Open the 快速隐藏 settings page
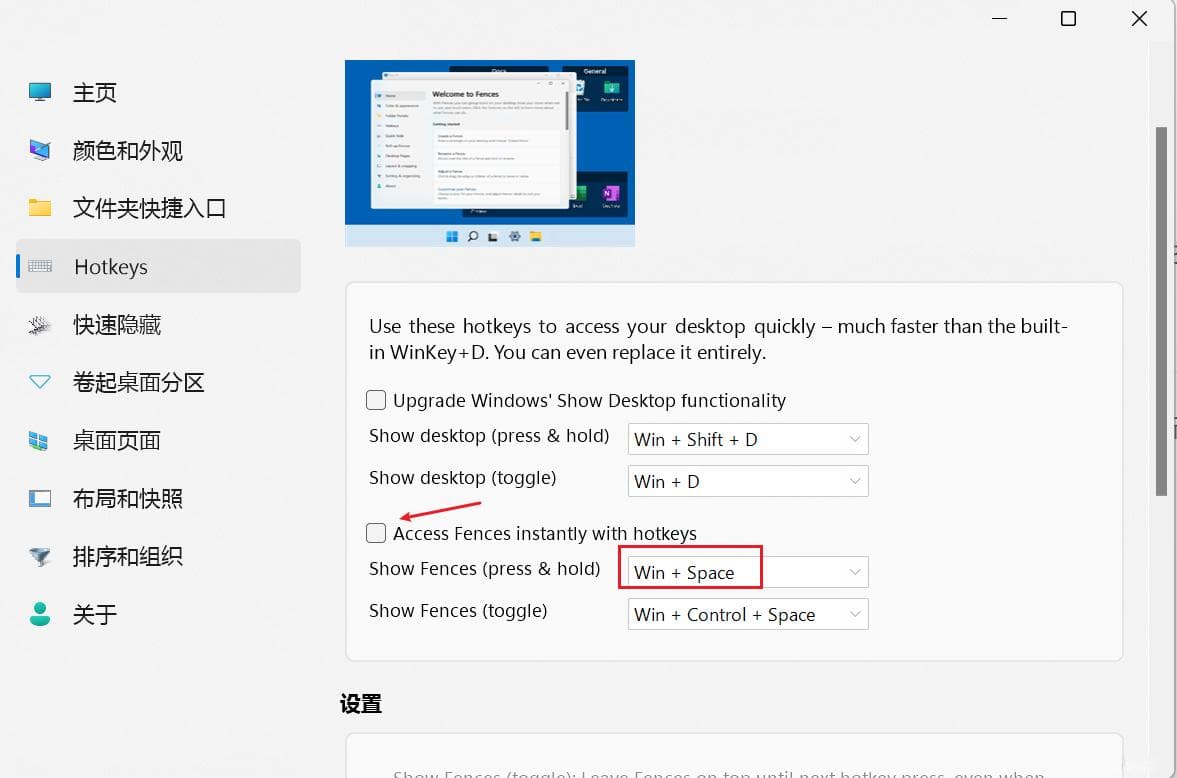Viewport: 1177px width, 778px height. pyautogui.click(x=158, y=324)
